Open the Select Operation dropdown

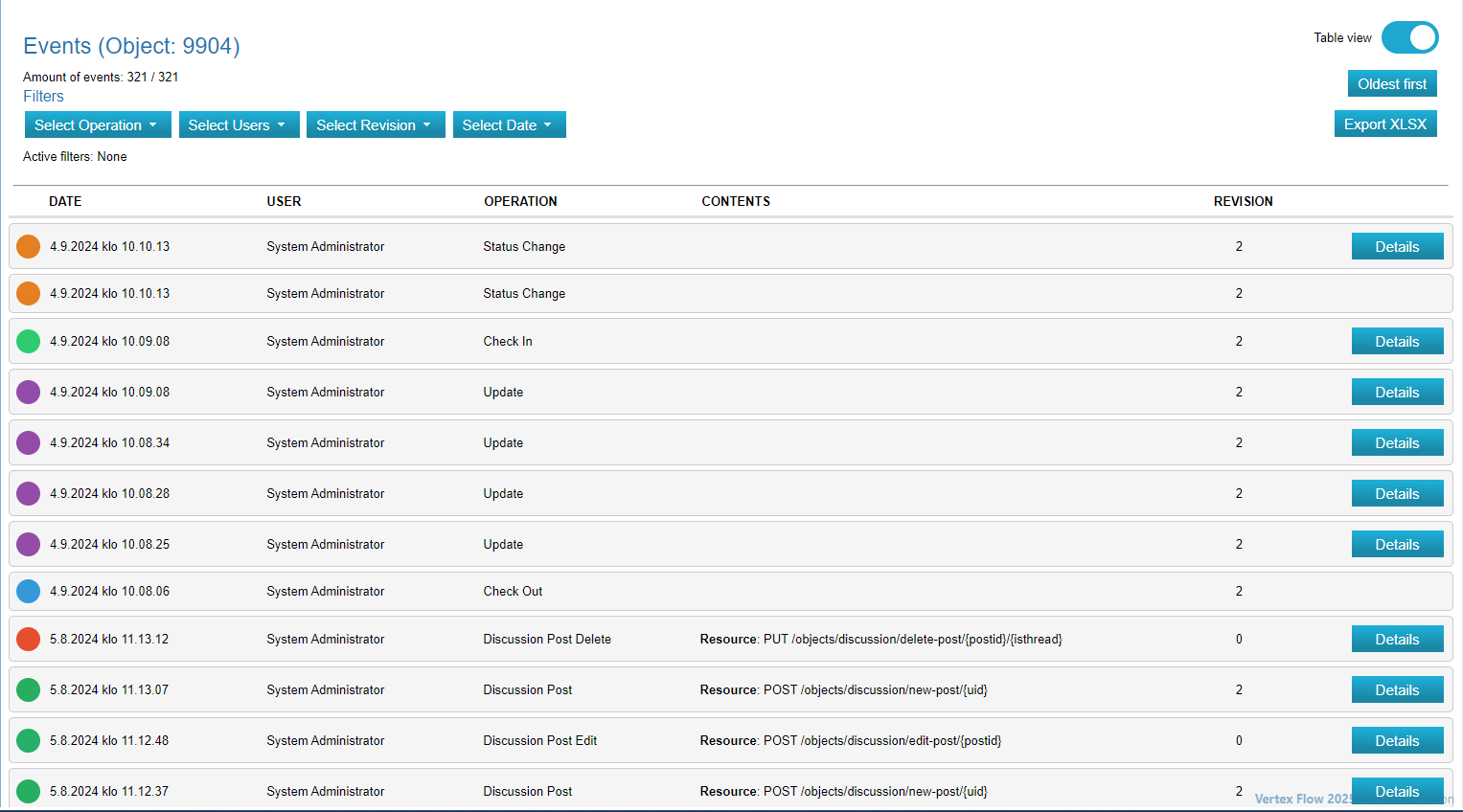point(97,124)
